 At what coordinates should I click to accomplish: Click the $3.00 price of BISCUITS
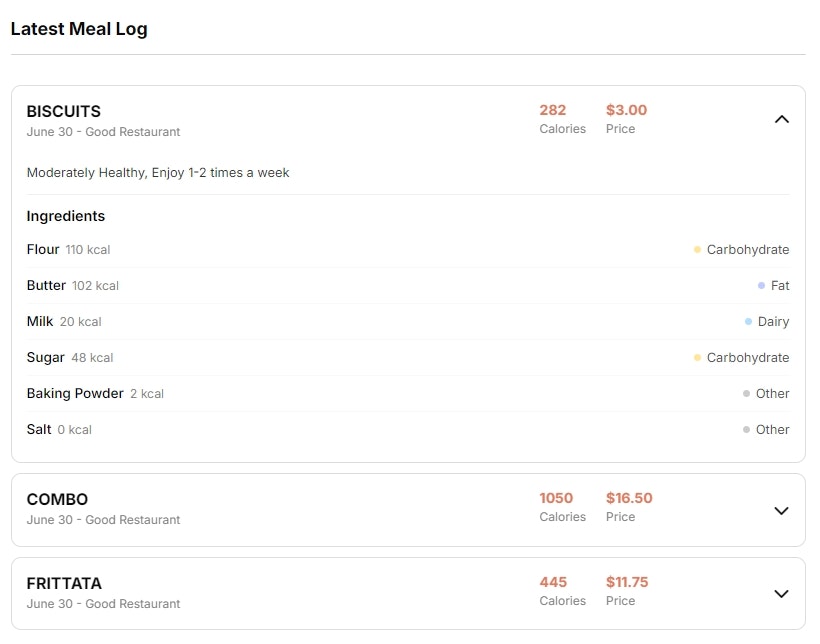[626, 110]
